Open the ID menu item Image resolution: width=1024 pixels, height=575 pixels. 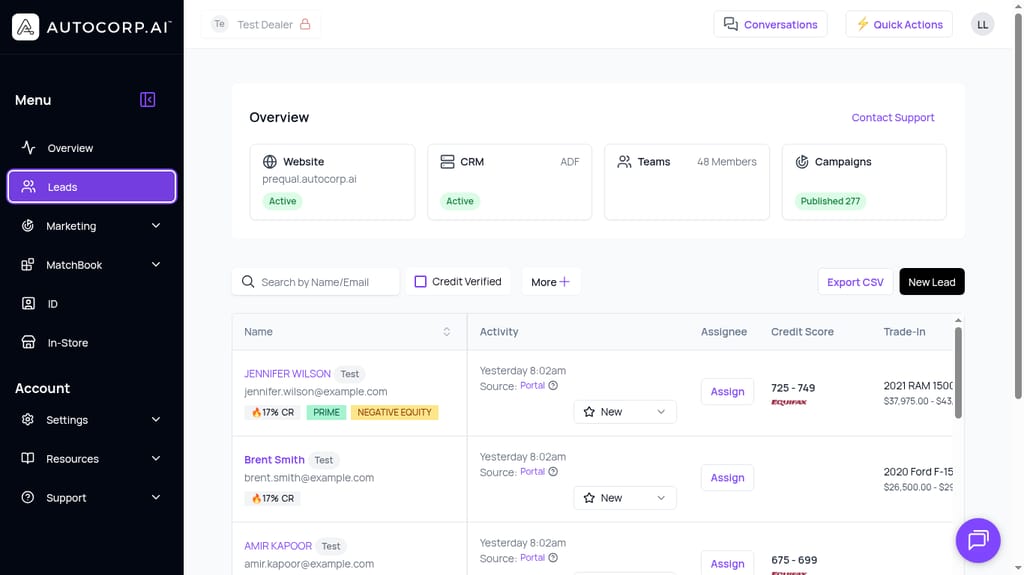pos(91,303)
